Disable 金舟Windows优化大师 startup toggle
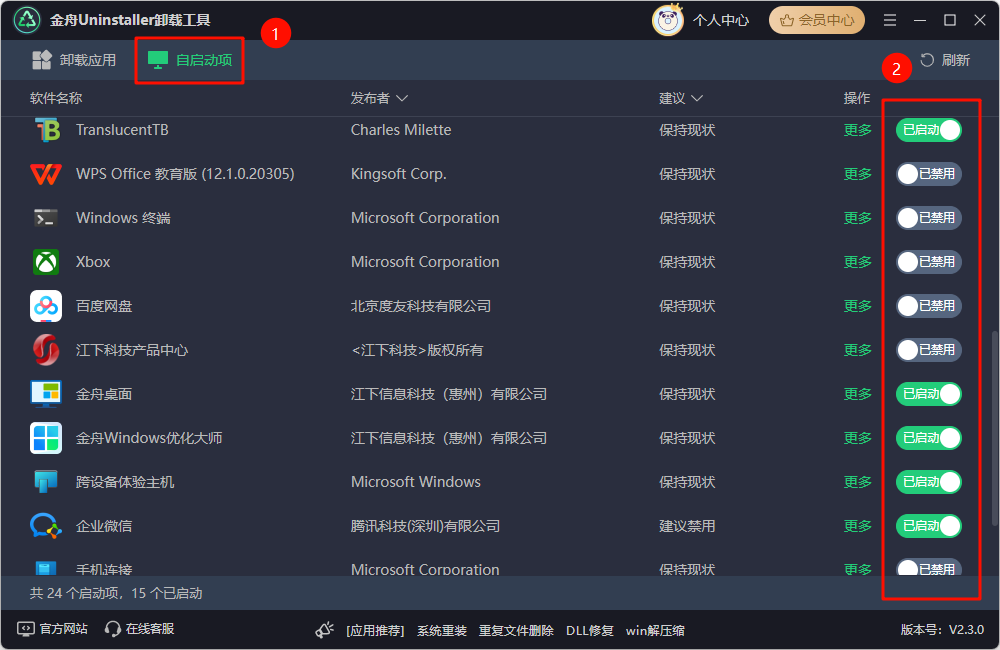The height and width of the screenshot is (650, 1000). [x=929, y=438]
